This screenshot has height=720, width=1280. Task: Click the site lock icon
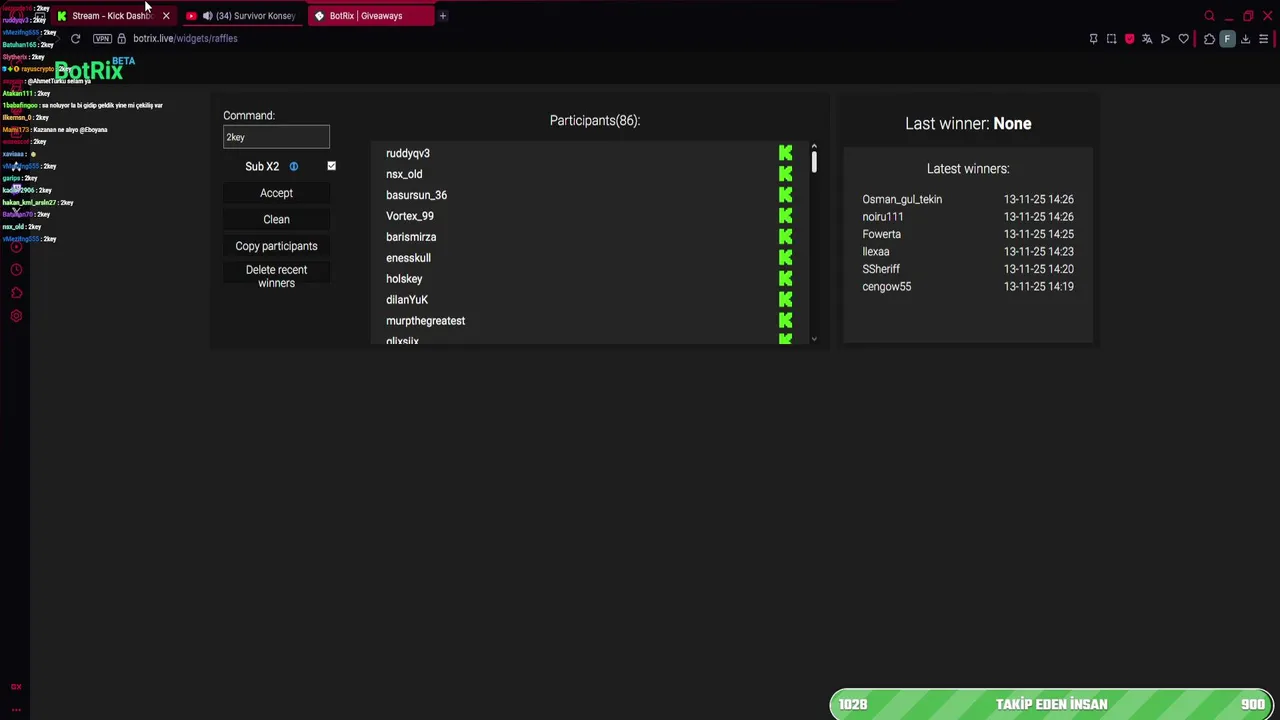tap(122, 38)
